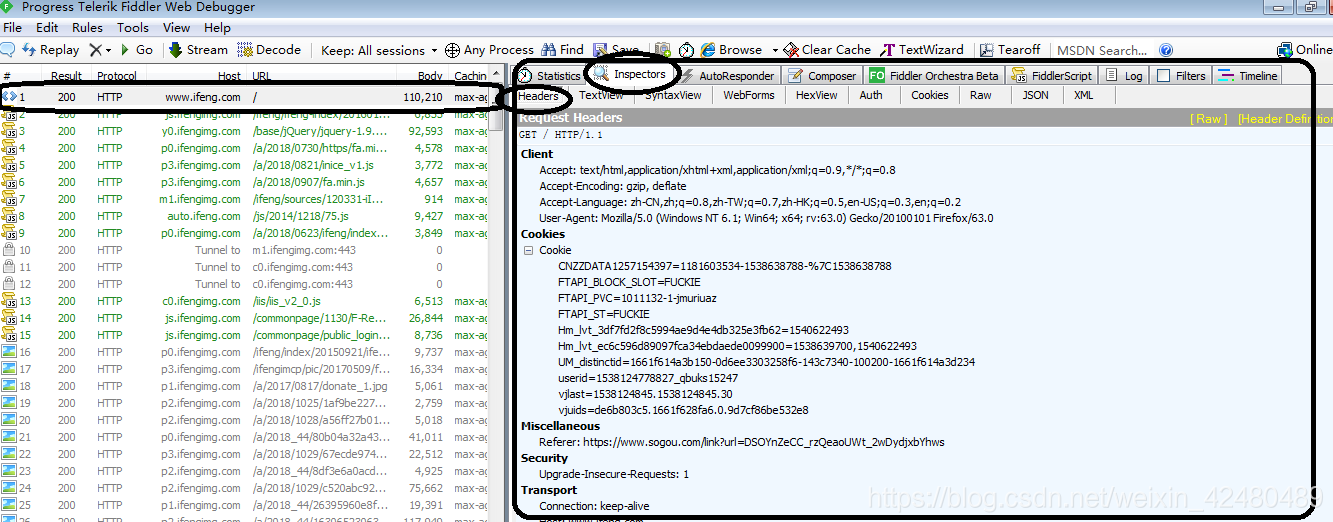Select the XML inspector tab

tap(1083, 96)
